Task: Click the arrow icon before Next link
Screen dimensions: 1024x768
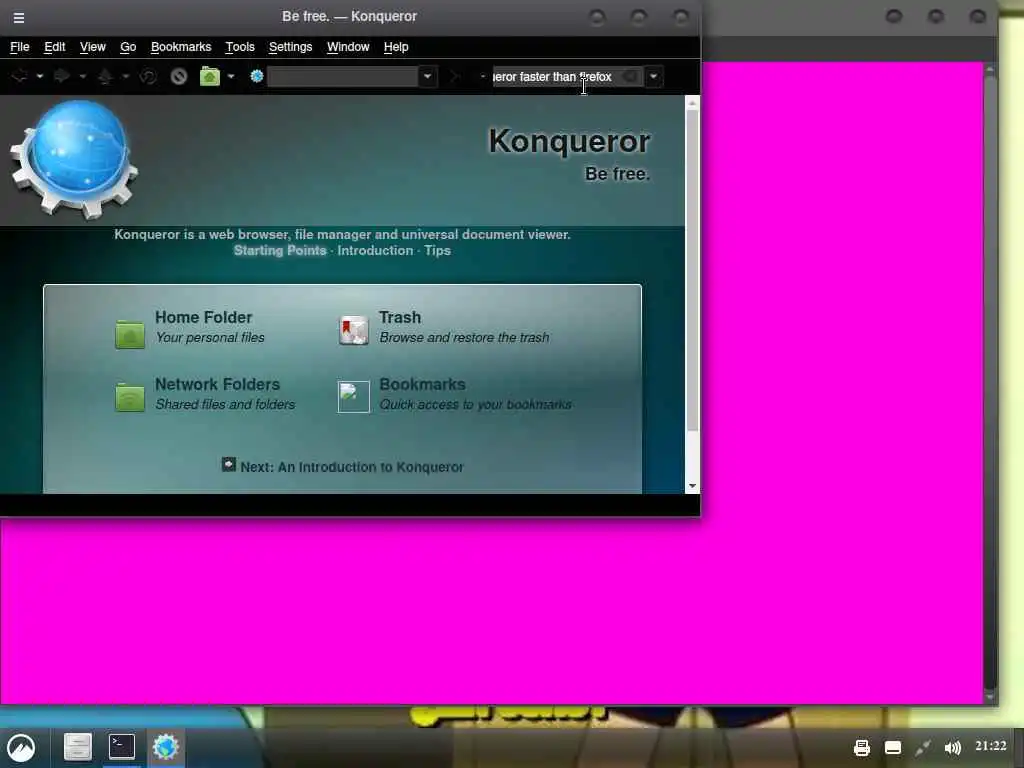Action: pos(229,464)
